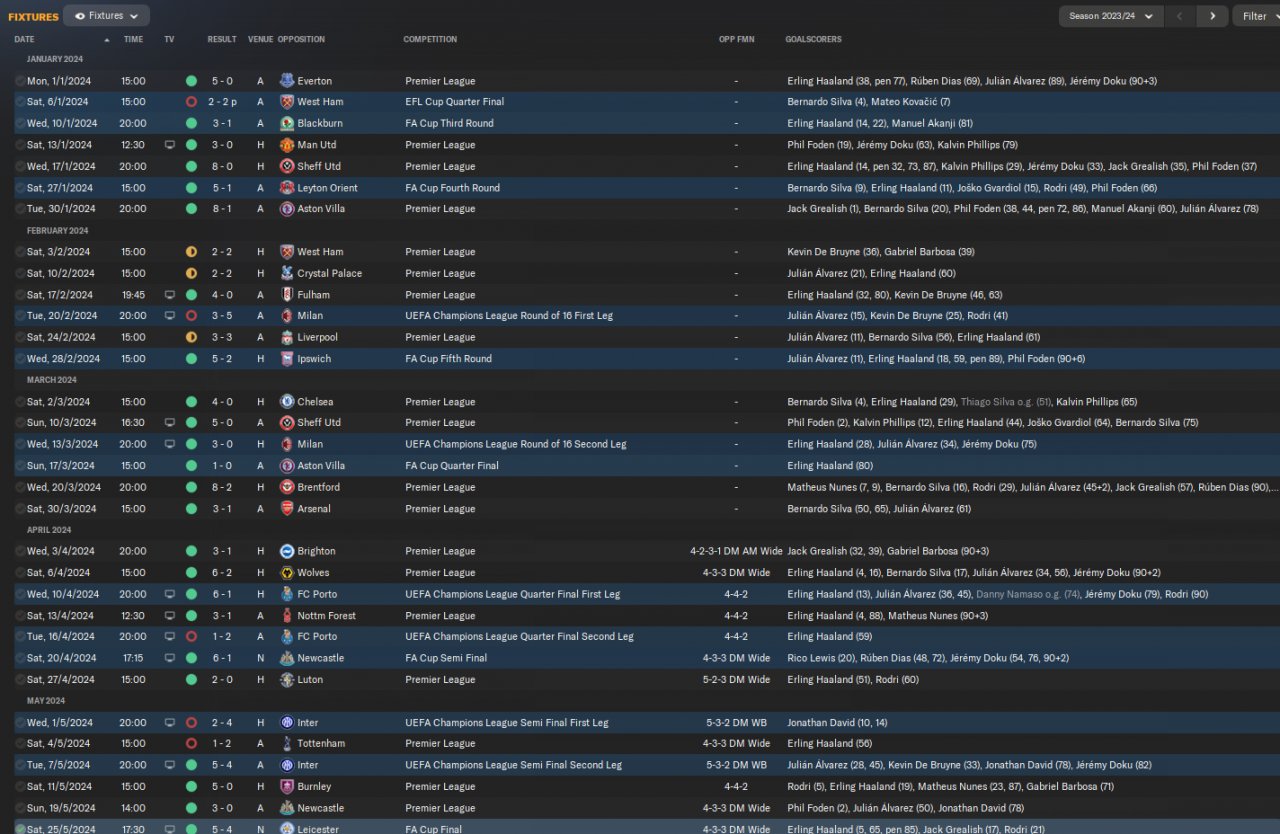Viewport: 1280px width, 834px height.
Task: Click the 2 - 2 p result on 6/1/2024
Action: [223, 102]
